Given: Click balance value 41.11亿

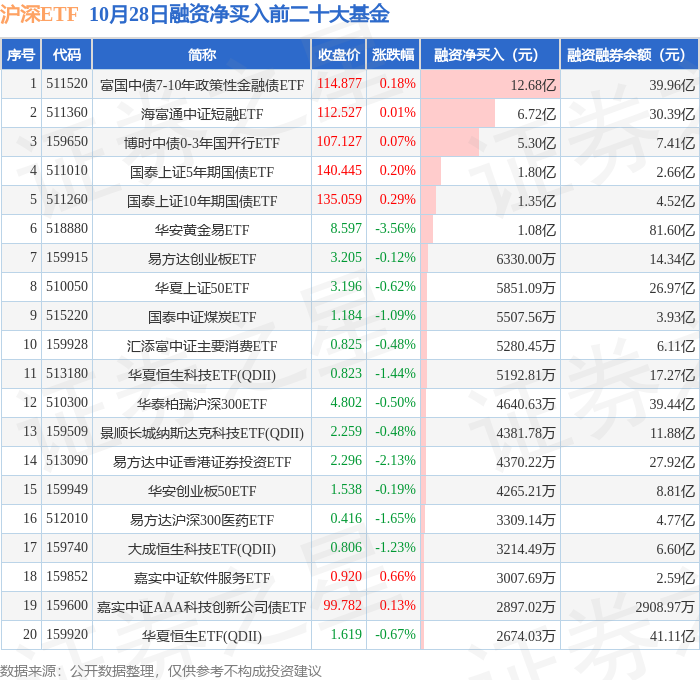Looking at the screenshot, I should (672, 636).
